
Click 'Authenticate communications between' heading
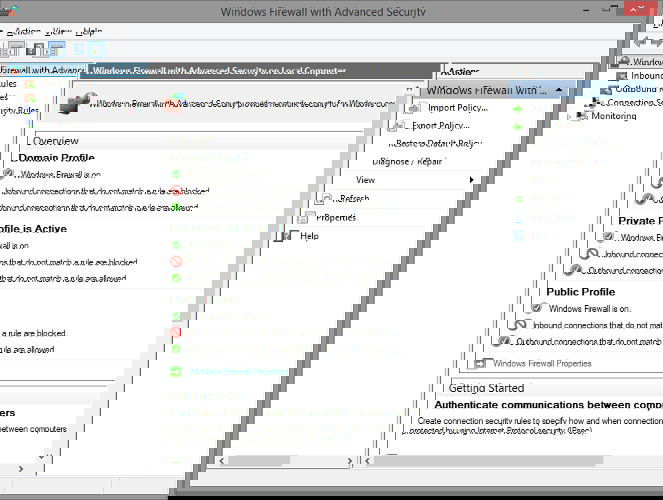pos(549,405)
